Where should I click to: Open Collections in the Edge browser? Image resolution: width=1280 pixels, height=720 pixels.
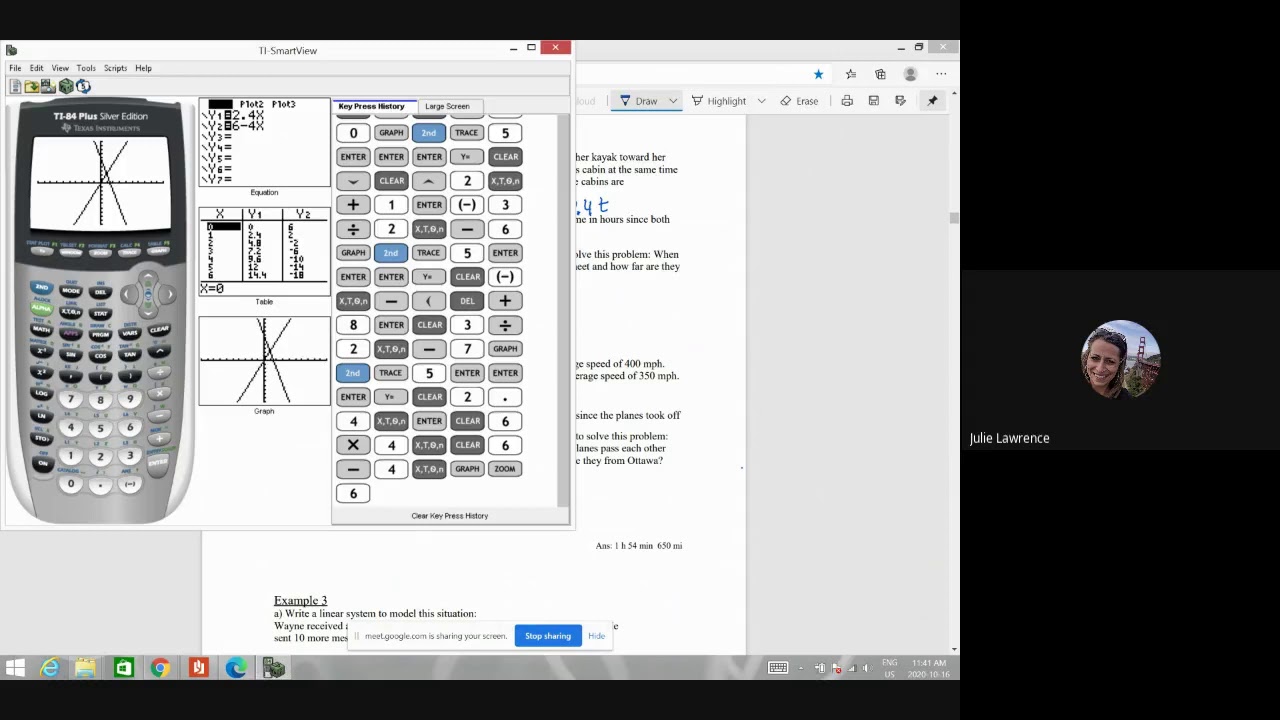pos(880,74)
